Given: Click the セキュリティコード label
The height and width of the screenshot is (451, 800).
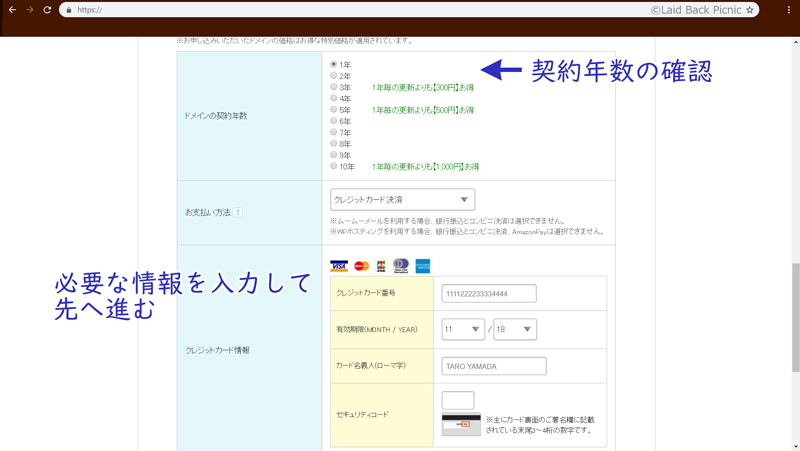Looking at the screenshot, I should (x=362, y=414).
